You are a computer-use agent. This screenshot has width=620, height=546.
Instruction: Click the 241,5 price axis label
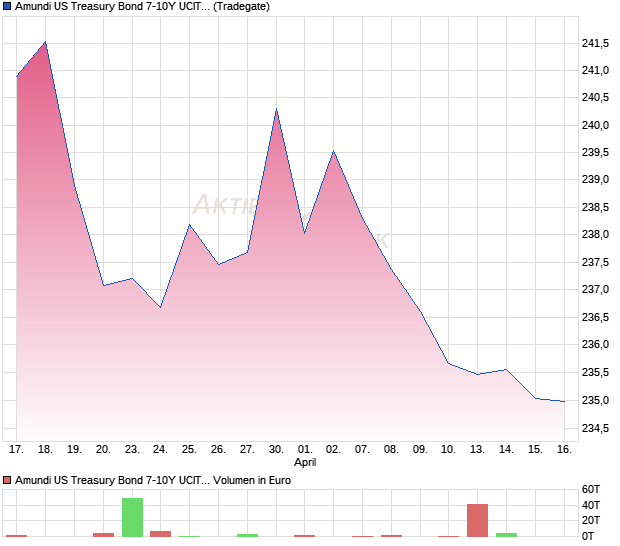595,43
